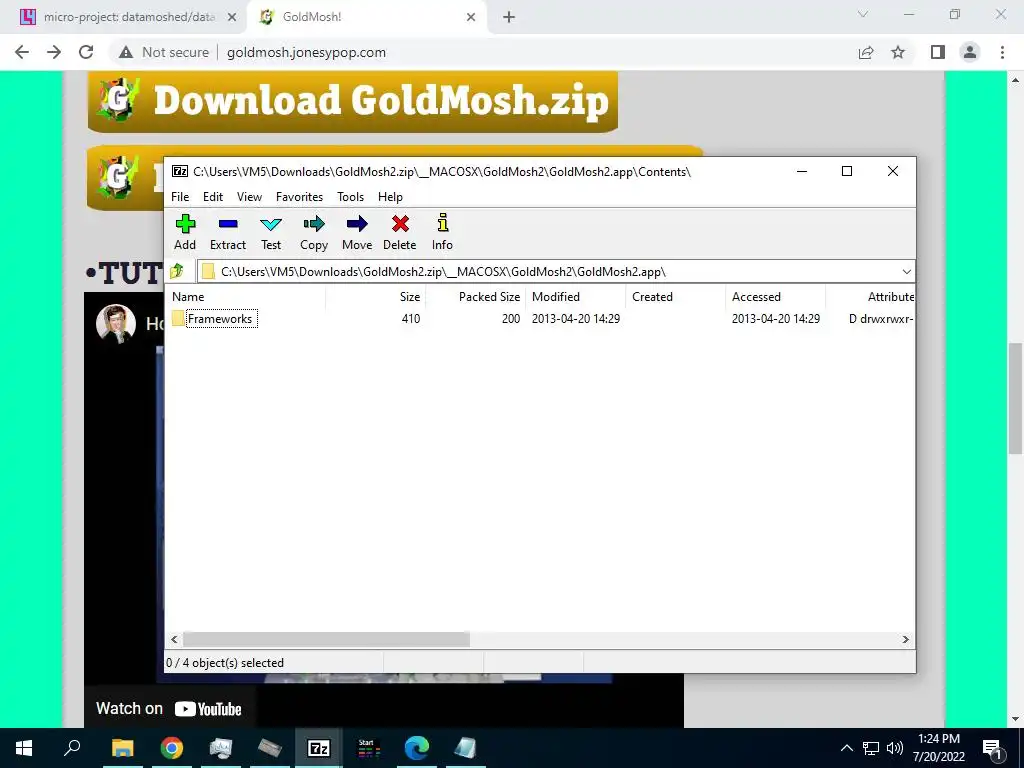Switch to micro-project datamoshed tab
Image resolution: width=1024 pixels, height=768 pixels.
[x=123, y=17]
